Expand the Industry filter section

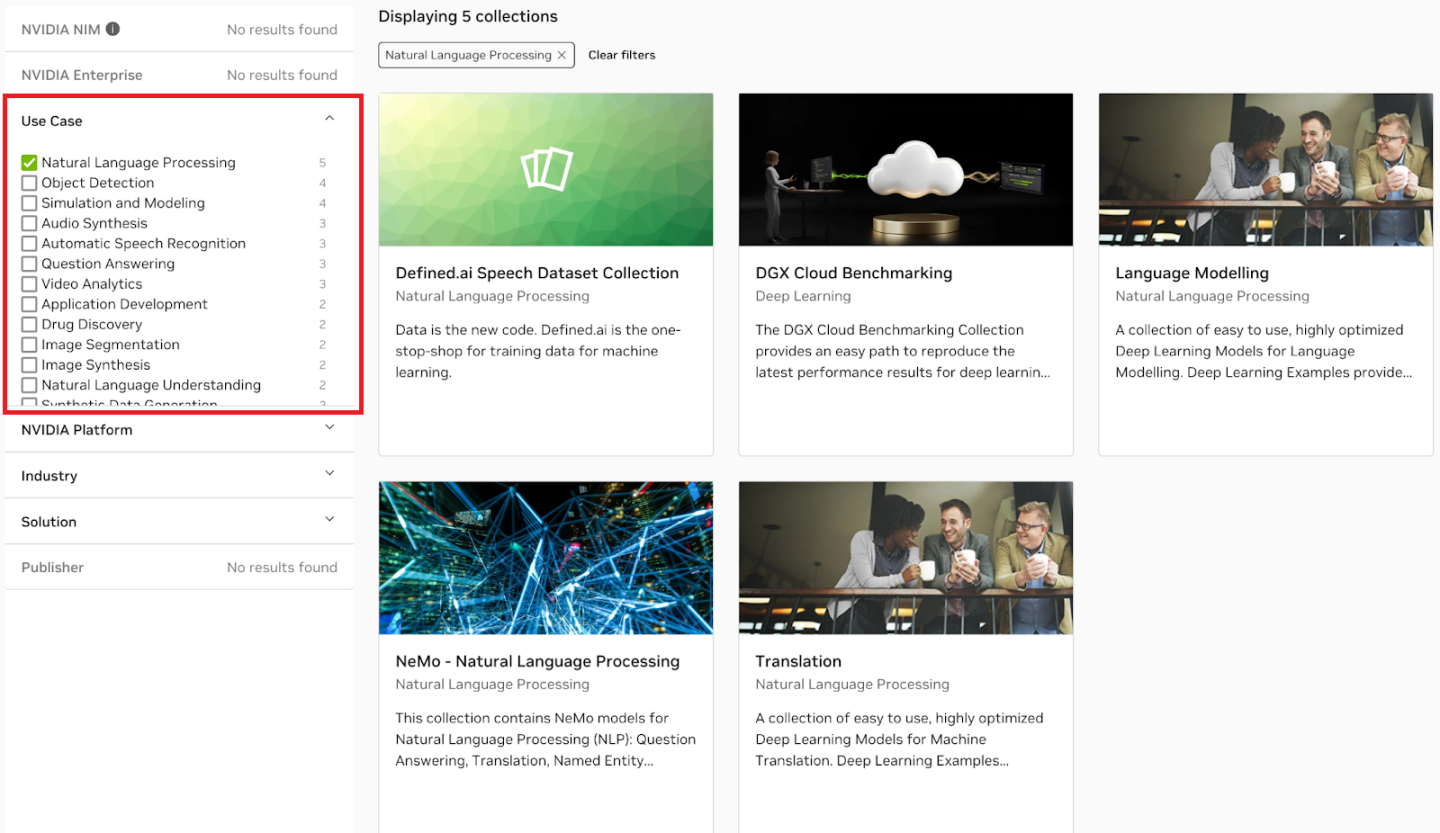(330, 474)
